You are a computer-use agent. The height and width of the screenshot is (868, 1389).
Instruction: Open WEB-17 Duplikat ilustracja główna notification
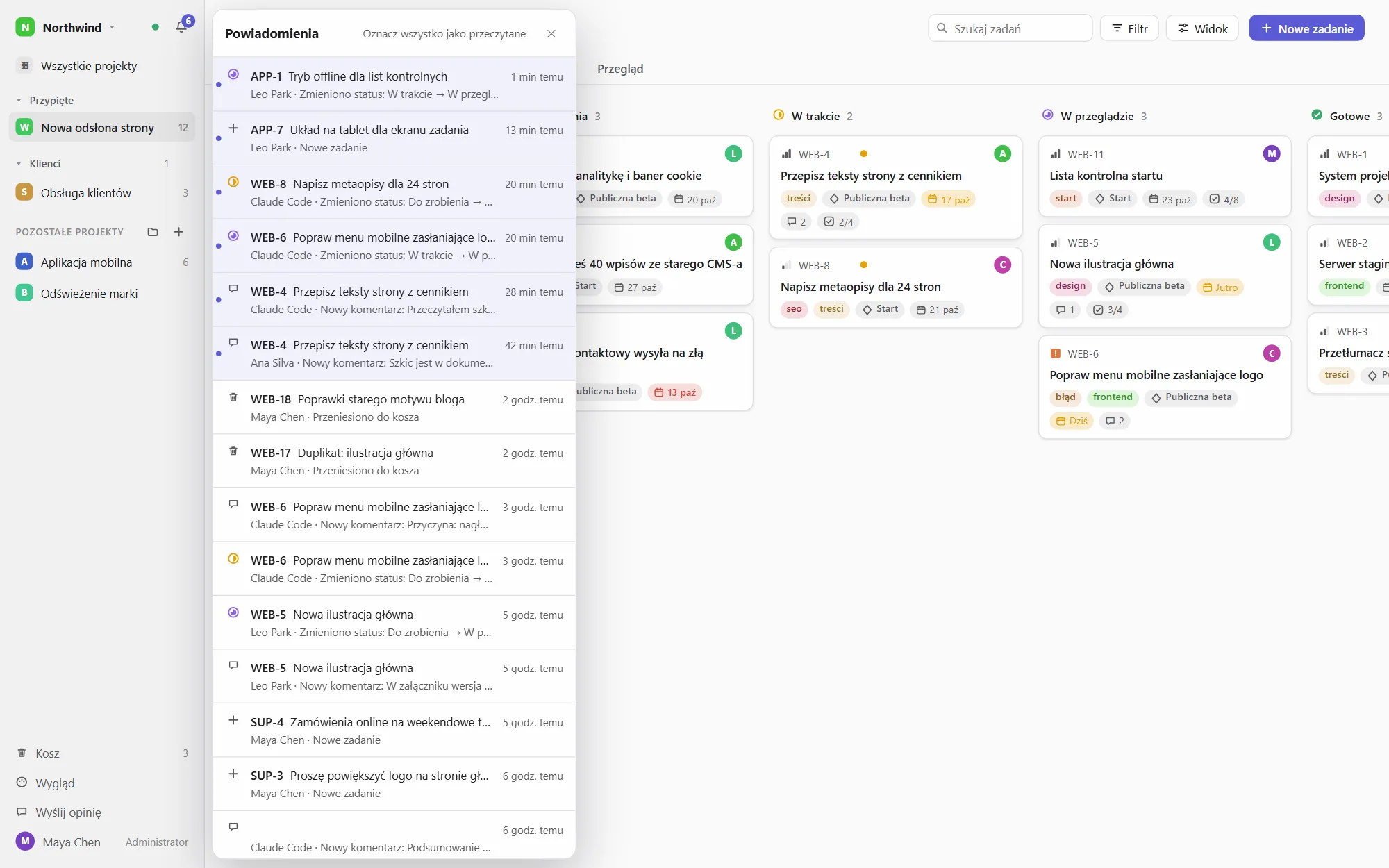394,461
